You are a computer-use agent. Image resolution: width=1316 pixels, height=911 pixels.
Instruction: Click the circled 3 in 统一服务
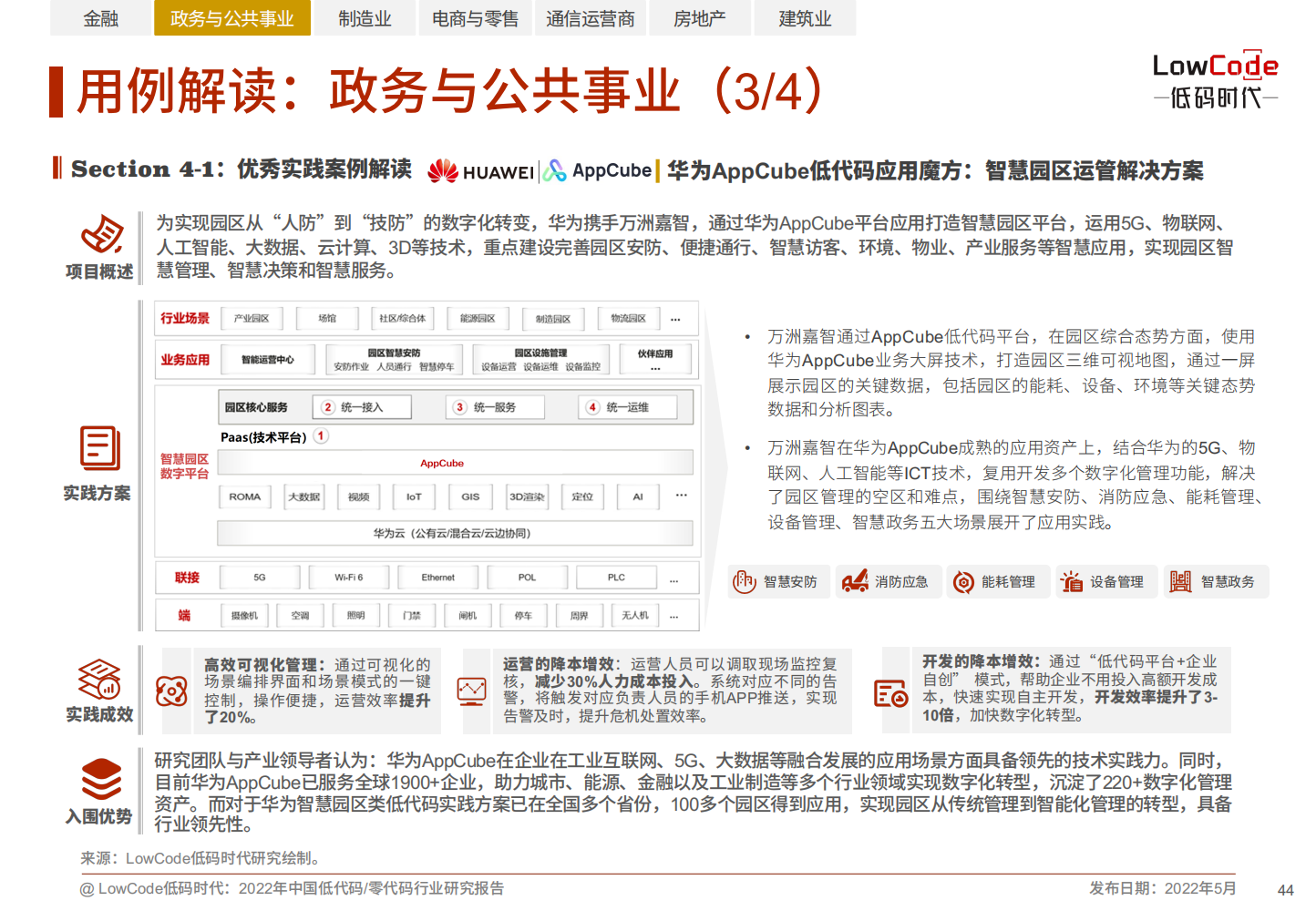460,407
